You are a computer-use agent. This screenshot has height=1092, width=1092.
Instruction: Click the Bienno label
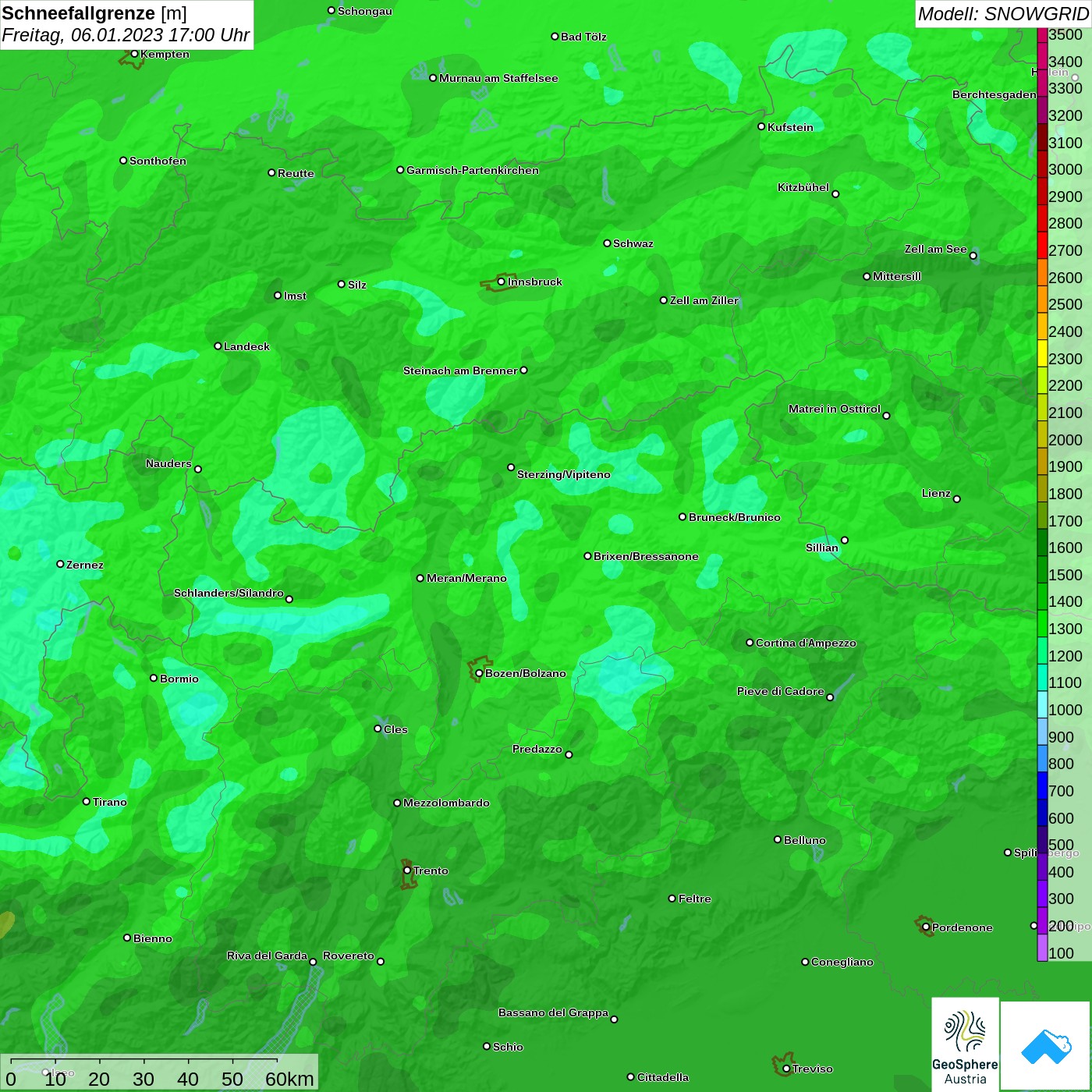pyautogui.click(x=153, y=938)
